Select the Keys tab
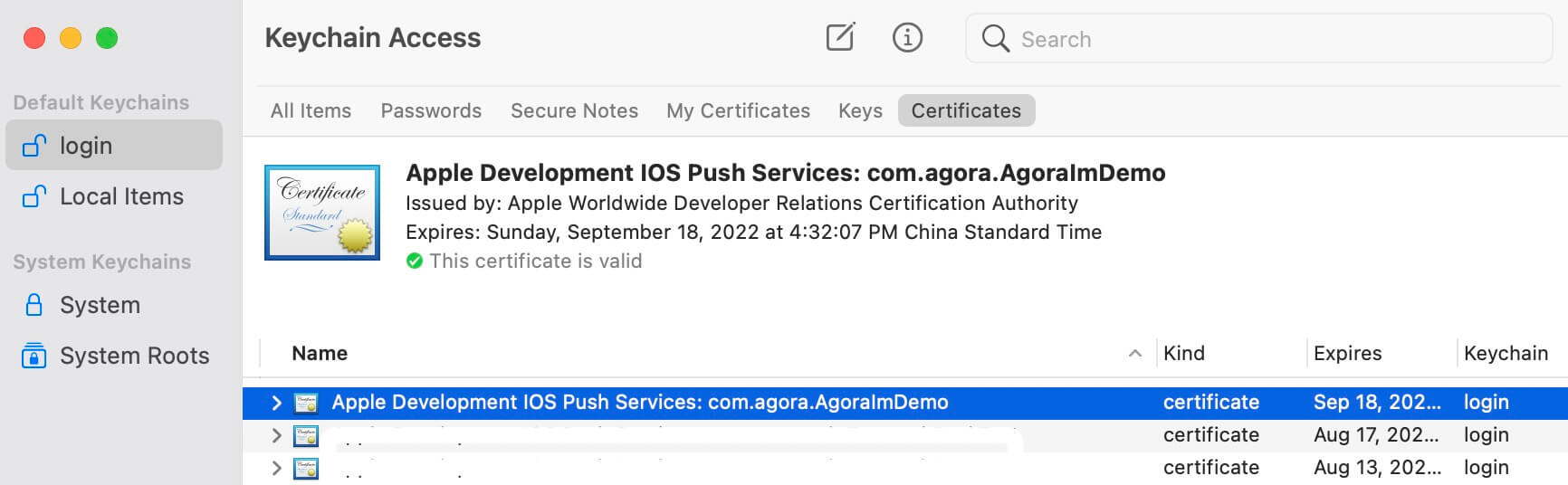 [860, 110]
